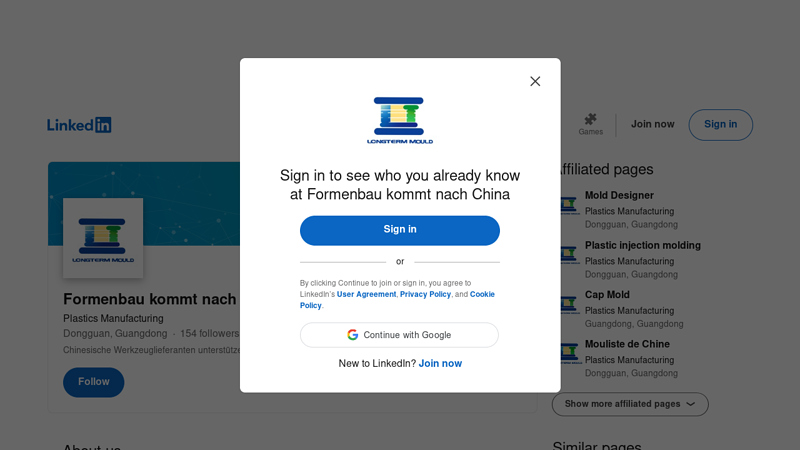Click the Longterm Mould logo in dialog

[x=400, y=120]
